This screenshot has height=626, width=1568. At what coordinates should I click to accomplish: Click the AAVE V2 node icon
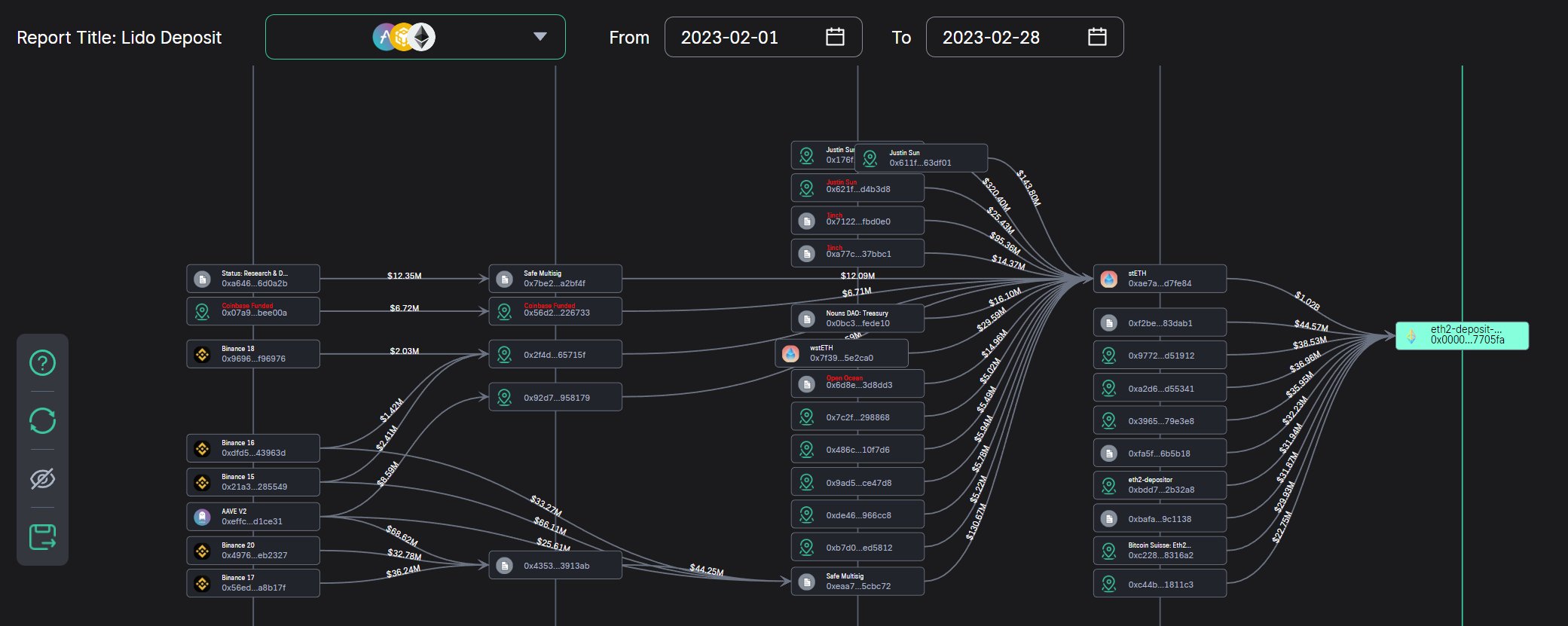click(x=202, y=517)
